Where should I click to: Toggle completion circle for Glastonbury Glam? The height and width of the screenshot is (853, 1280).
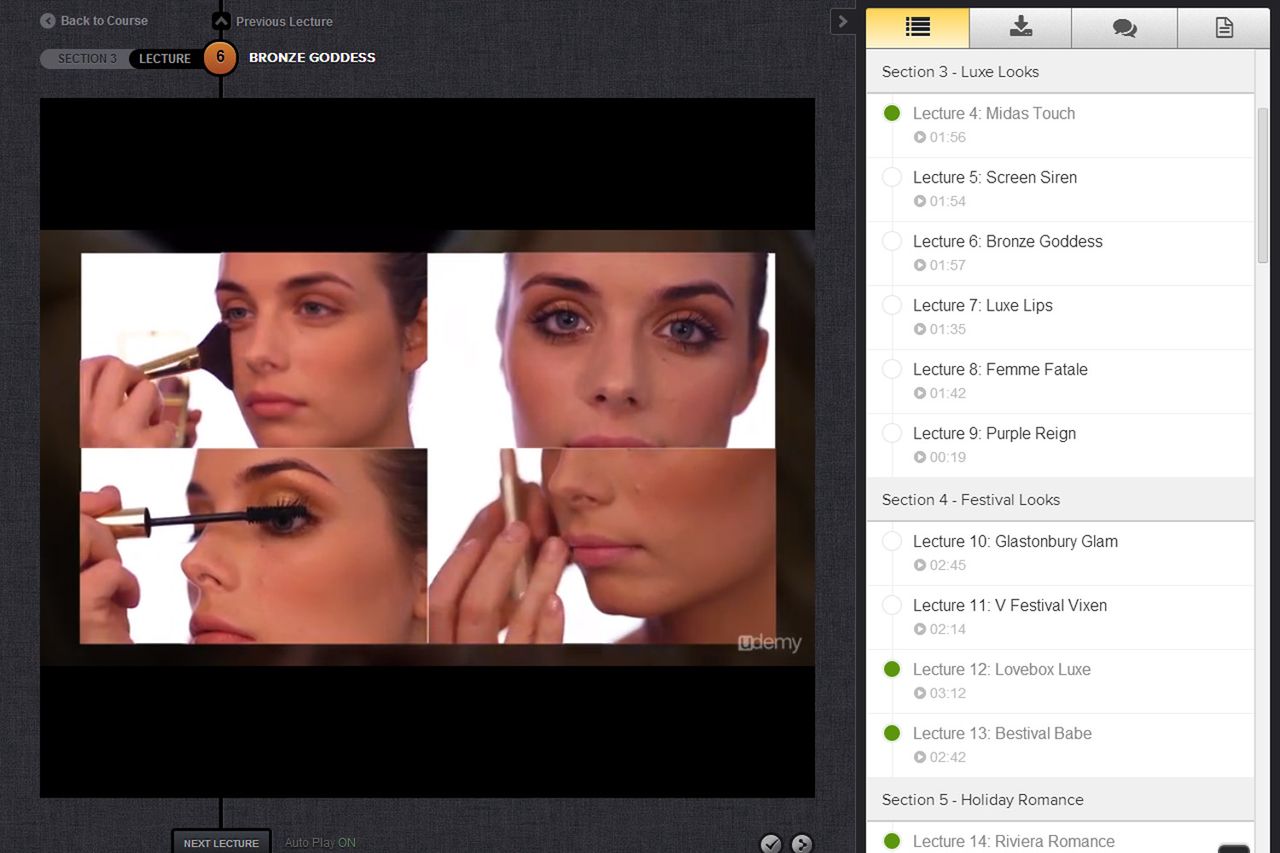[x=892, y=541]
